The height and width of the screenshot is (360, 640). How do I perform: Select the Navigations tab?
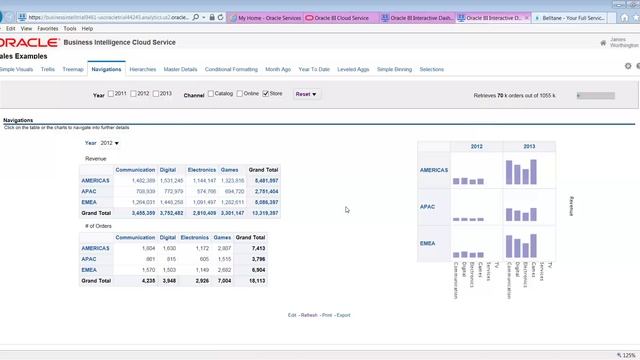coord(106,69)
